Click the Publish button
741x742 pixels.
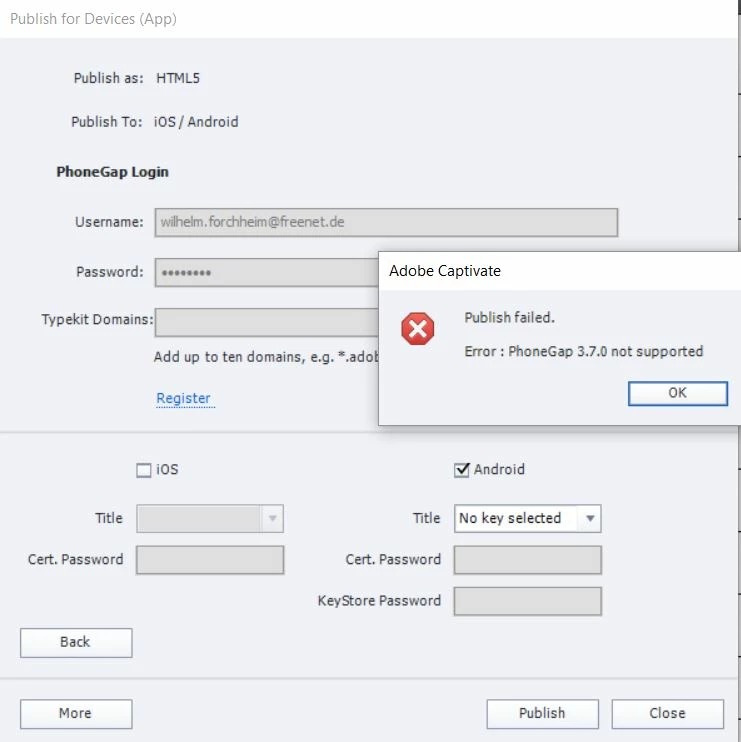(x=542, y=714)
